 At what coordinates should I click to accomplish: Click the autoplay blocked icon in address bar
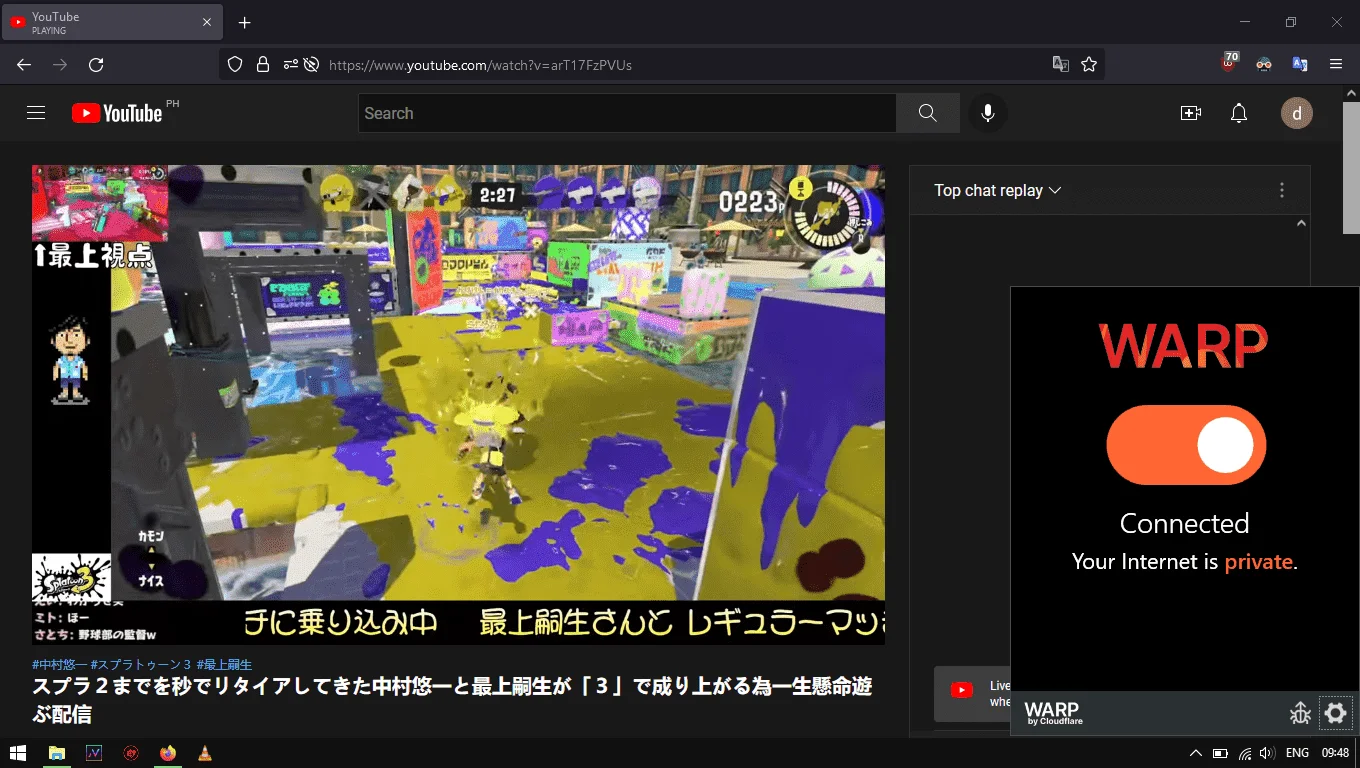pyautogui.click(x=311, y=65)
